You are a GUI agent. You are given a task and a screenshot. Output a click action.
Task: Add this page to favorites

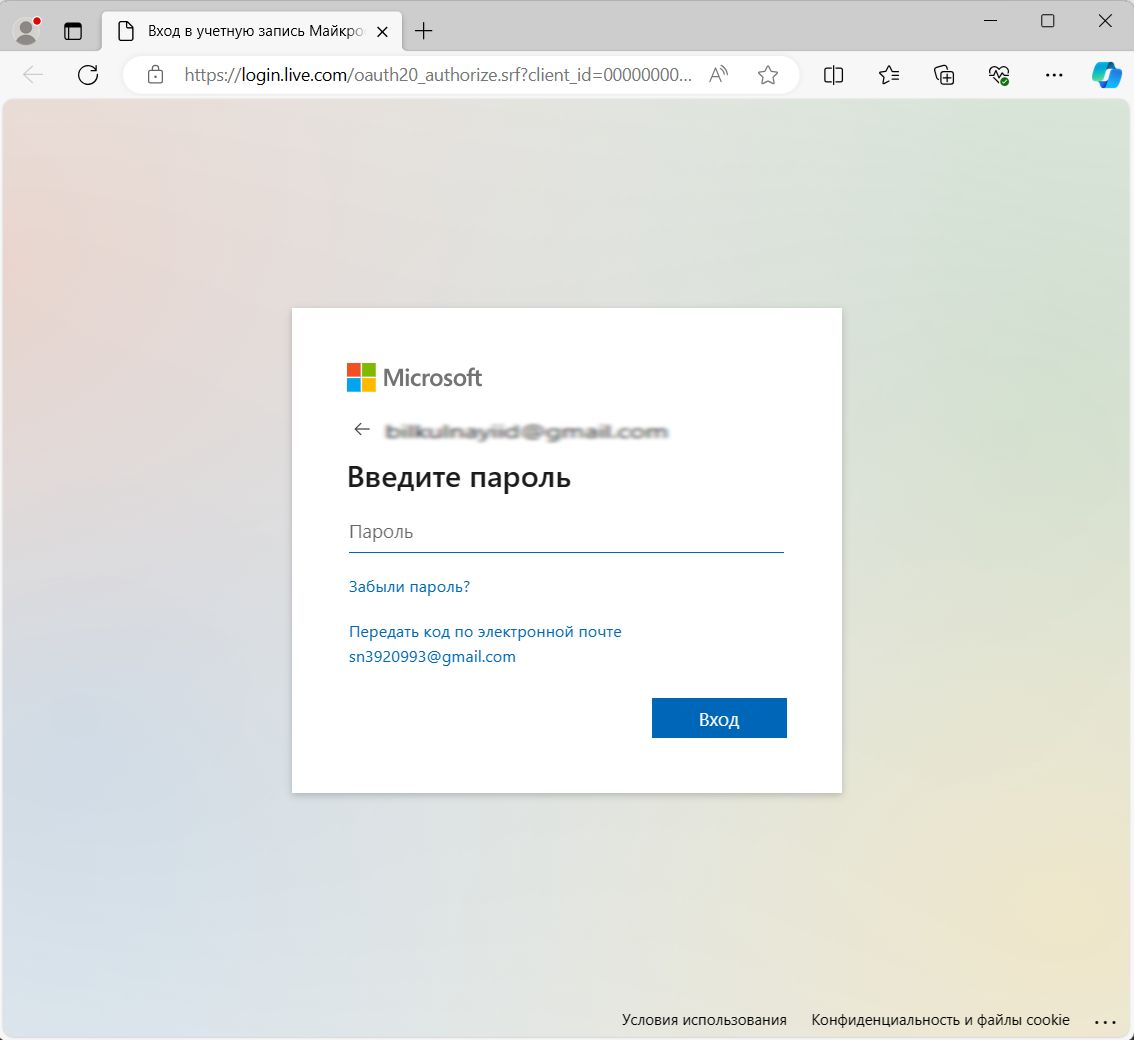pyautogui.click(x=767, y=74)
